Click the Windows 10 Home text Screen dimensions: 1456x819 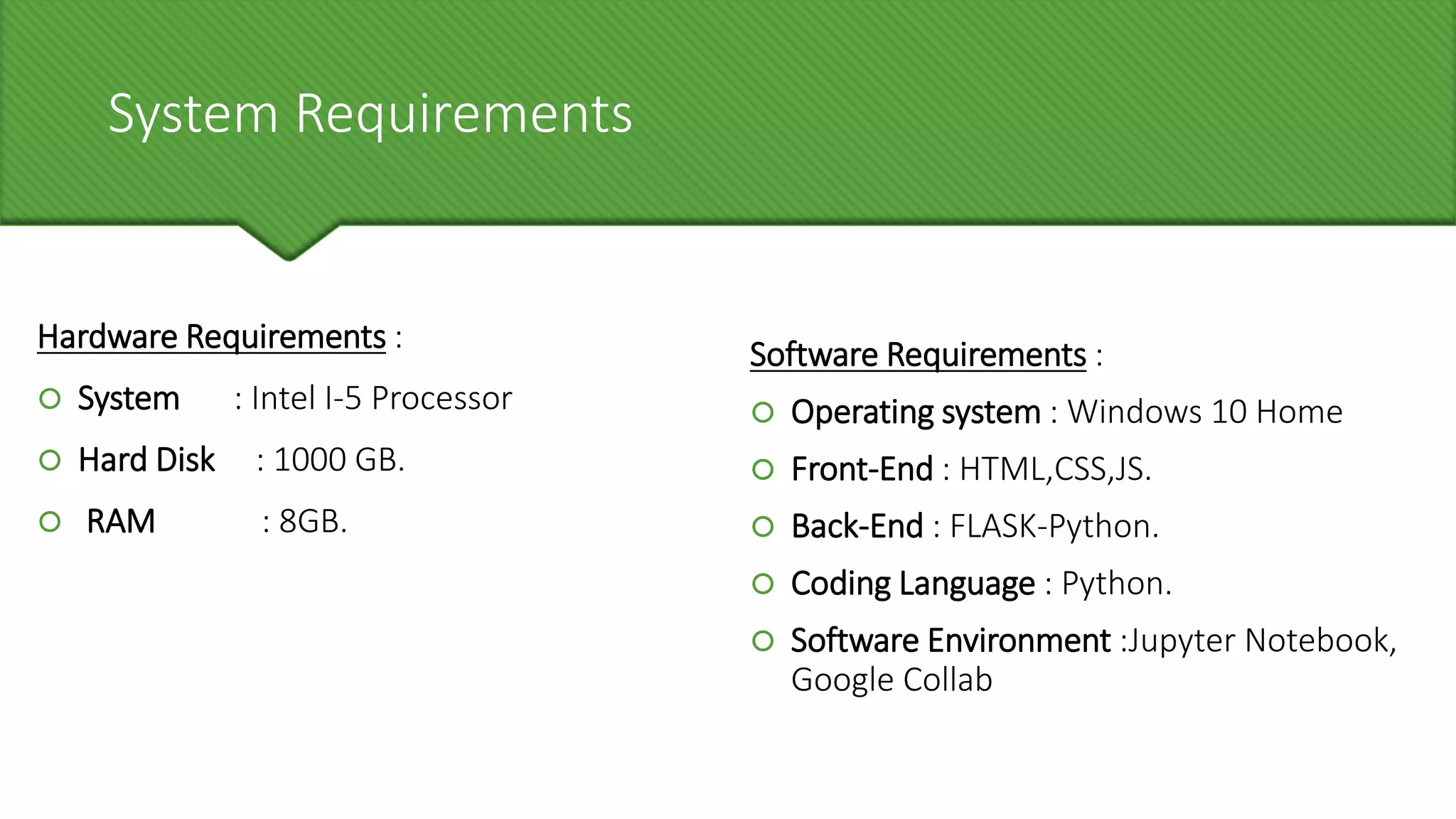(1205, 412)
